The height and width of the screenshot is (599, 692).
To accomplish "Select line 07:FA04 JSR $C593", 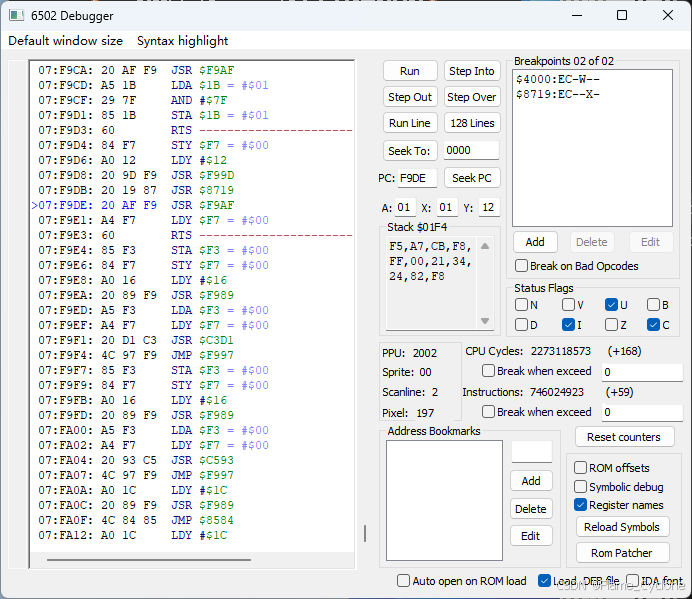I will [x=136, y=460].
